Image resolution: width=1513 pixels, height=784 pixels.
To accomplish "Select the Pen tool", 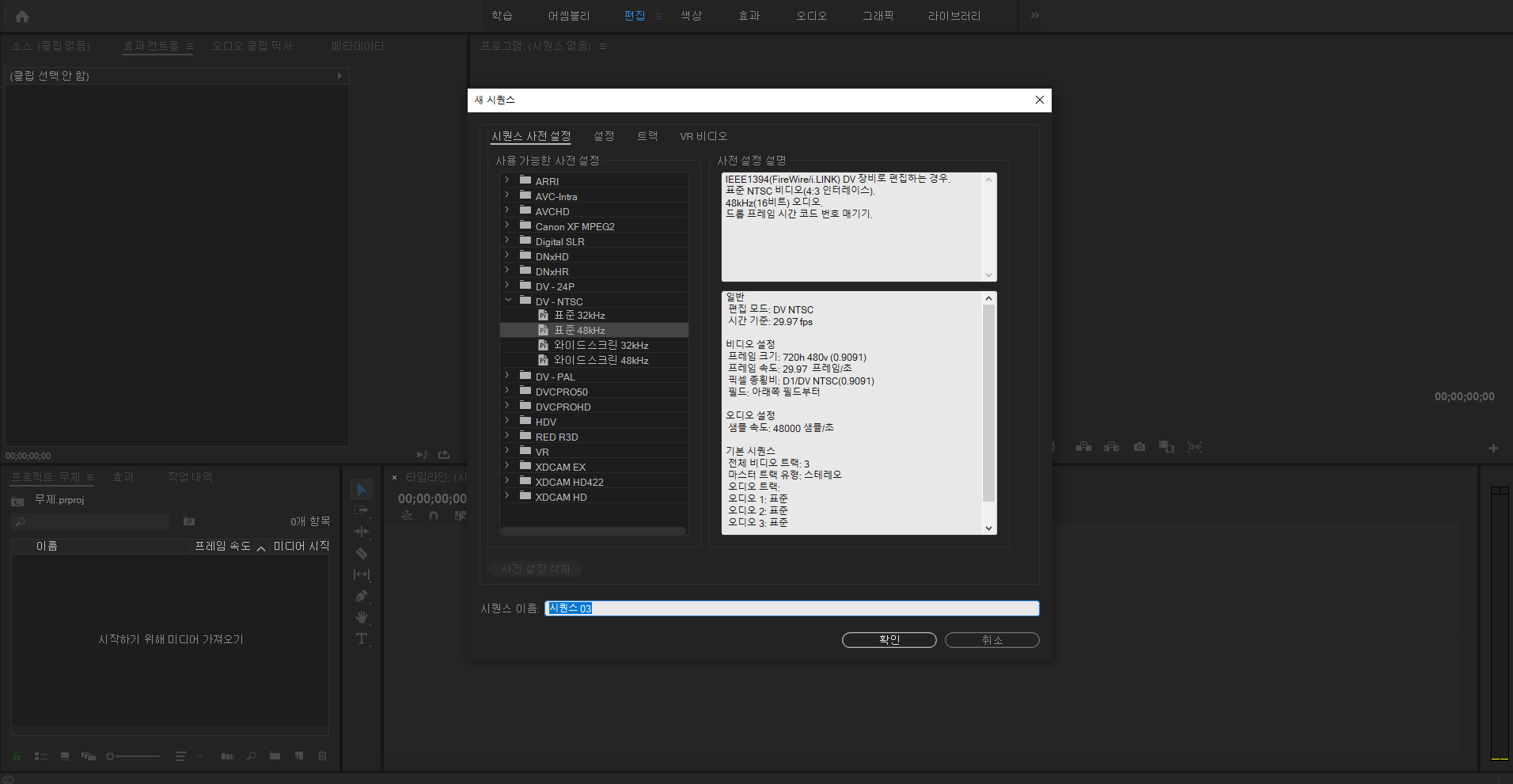I will (x=362, y=596).
